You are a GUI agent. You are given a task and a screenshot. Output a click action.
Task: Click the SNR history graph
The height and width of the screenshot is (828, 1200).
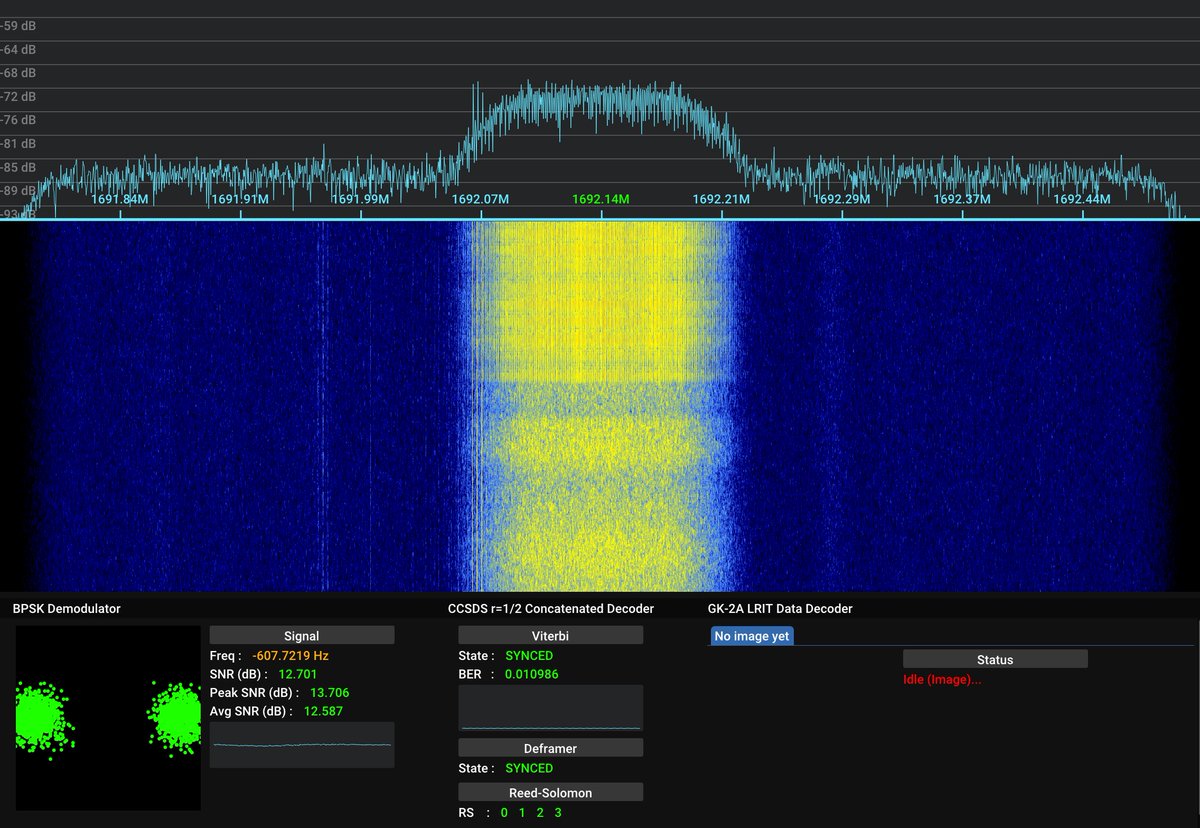pyautogui.click(x=302, y=745)
